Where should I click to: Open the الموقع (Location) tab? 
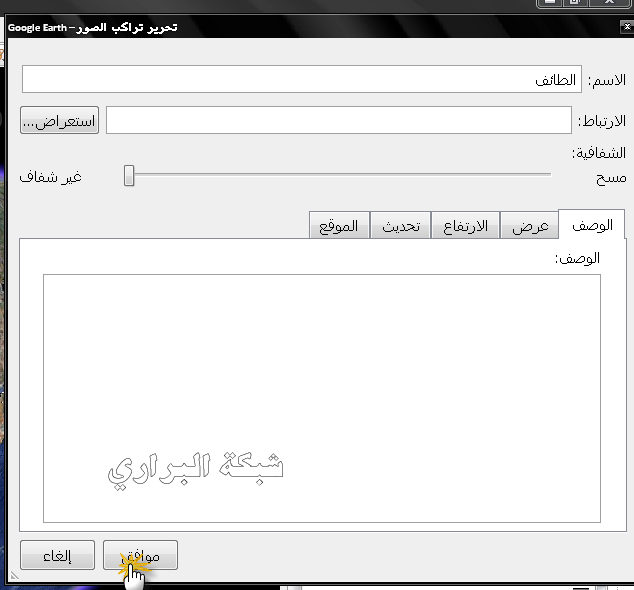339,226
